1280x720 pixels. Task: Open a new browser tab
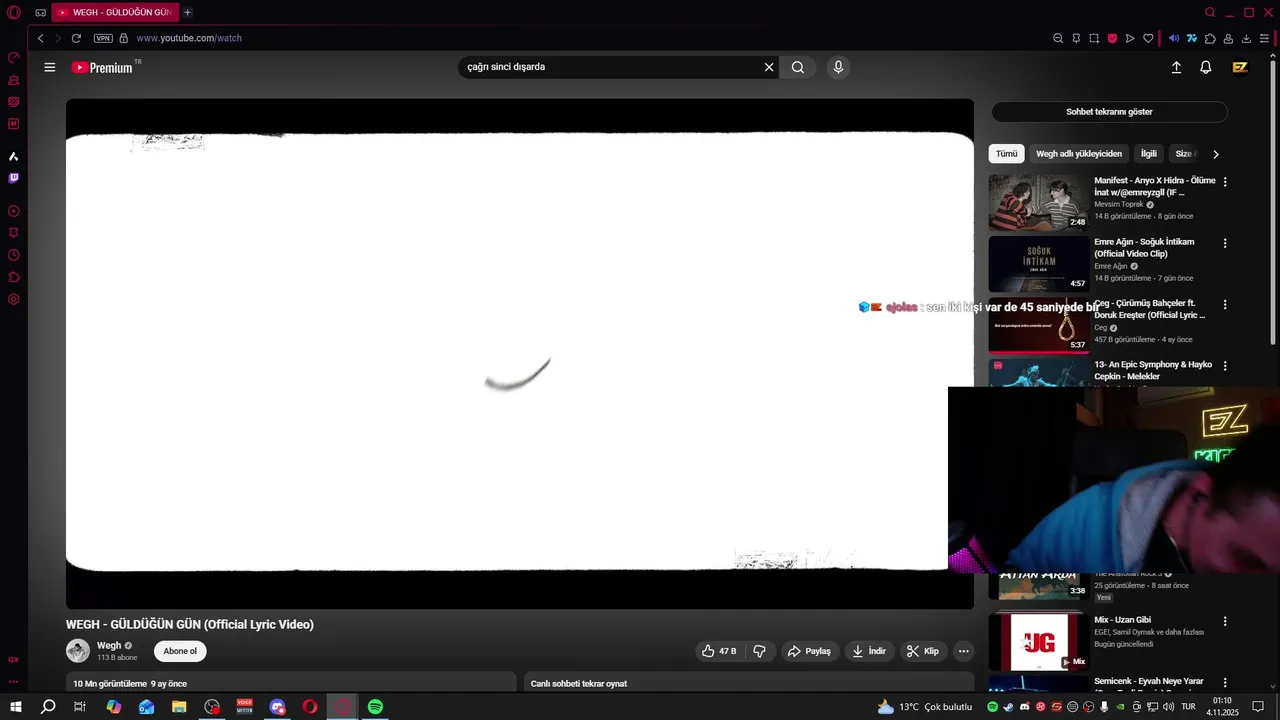(187, 12)
